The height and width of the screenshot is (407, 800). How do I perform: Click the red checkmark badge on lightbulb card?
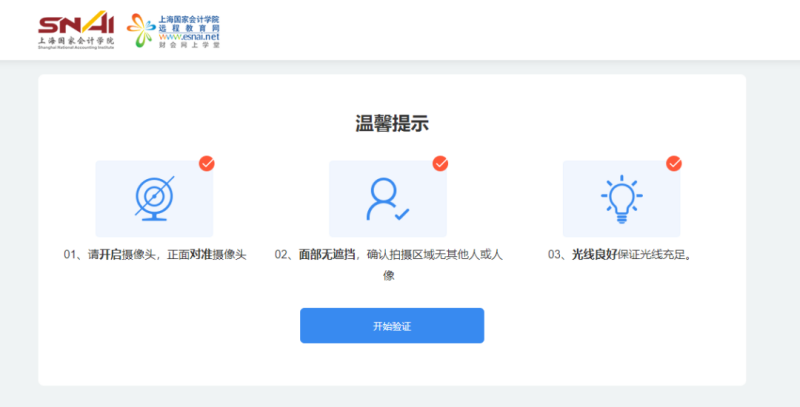tap(674, 163)
